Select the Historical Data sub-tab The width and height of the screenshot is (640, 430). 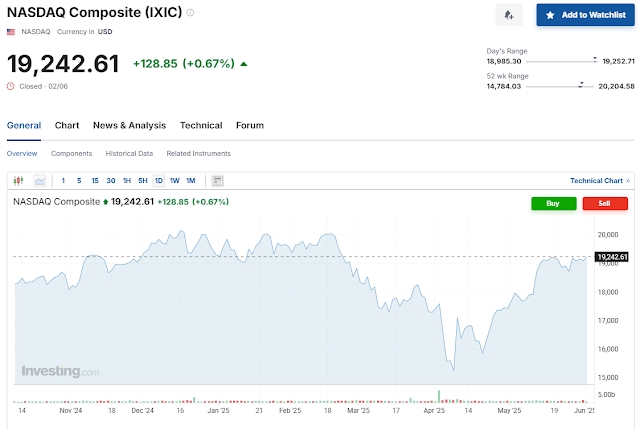[129, 153]
